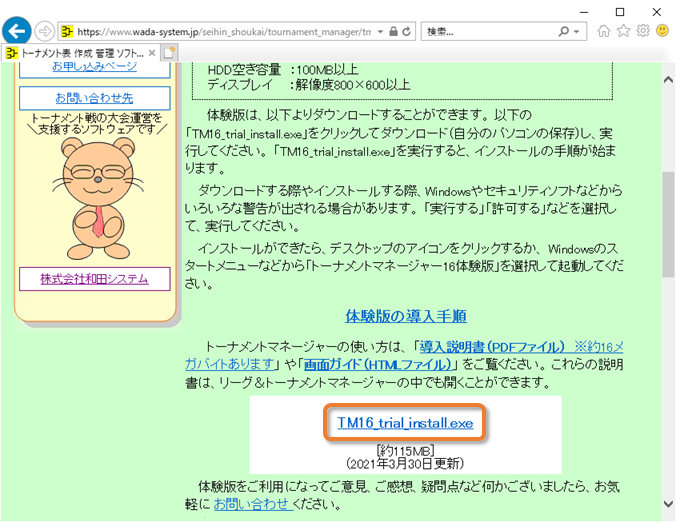Click the TM16_trial_install.exe download link
676x522 pixels.
[405, 423]
